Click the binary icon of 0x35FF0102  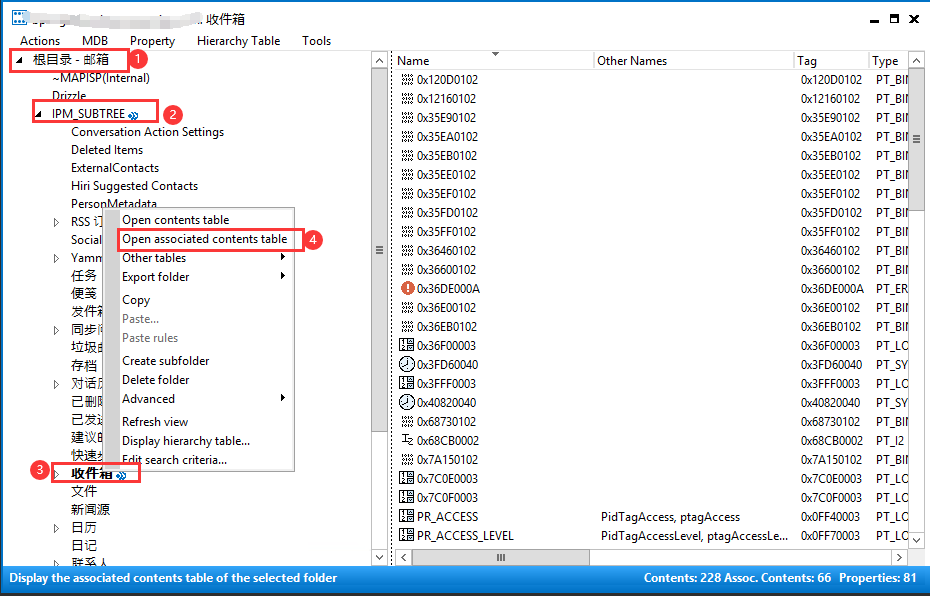pos(407,231)
